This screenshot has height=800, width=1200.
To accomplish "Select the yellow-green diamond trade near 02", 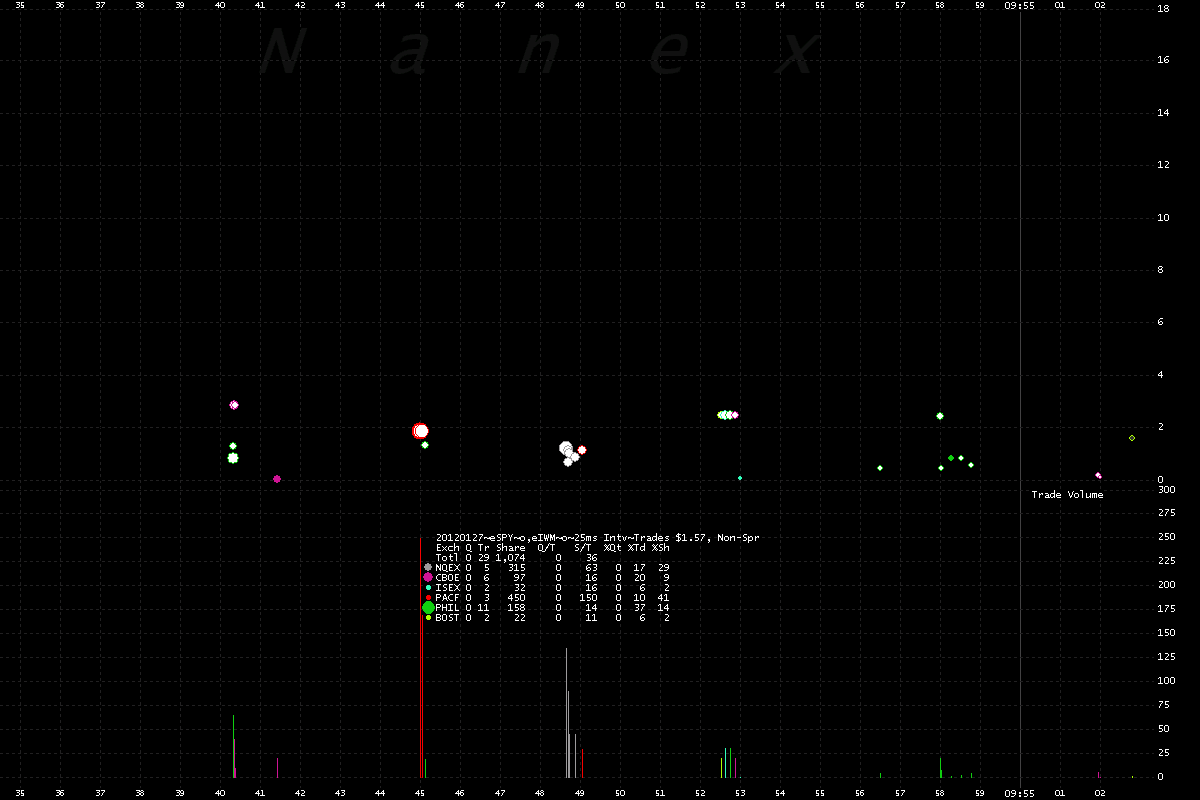I will 1132,438.
